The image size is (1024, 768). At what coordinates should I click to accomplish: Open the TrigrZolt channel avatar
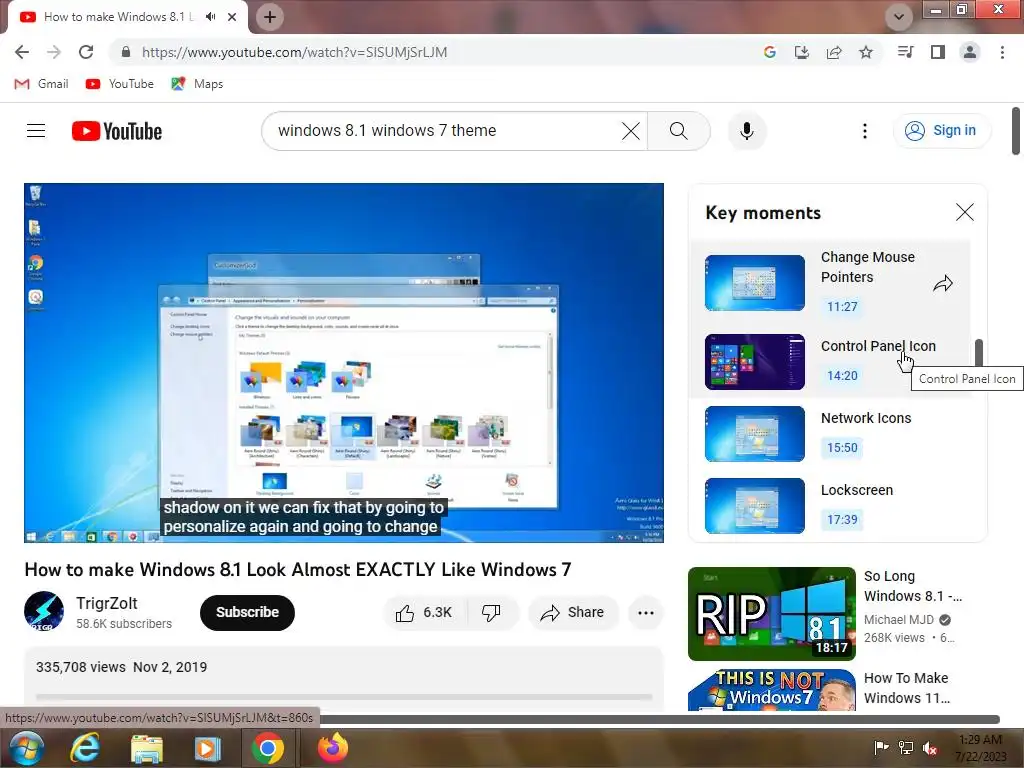(44, 611)
